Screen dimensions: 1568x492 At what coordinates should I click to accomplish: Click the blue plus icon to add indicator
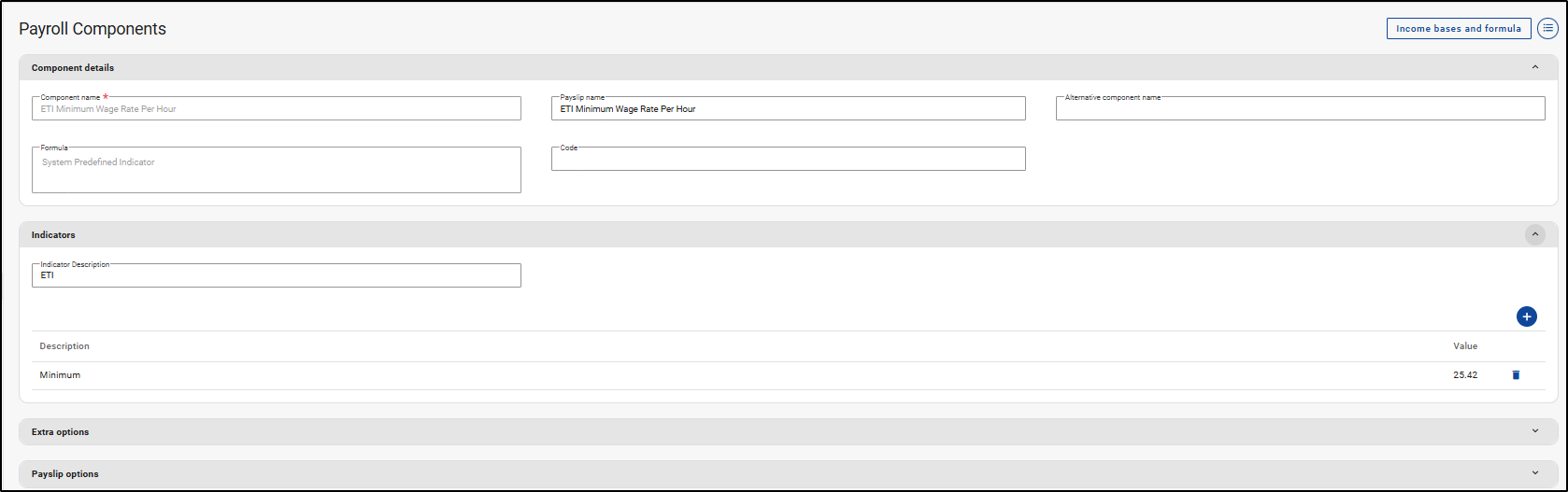click(1526, 317)
